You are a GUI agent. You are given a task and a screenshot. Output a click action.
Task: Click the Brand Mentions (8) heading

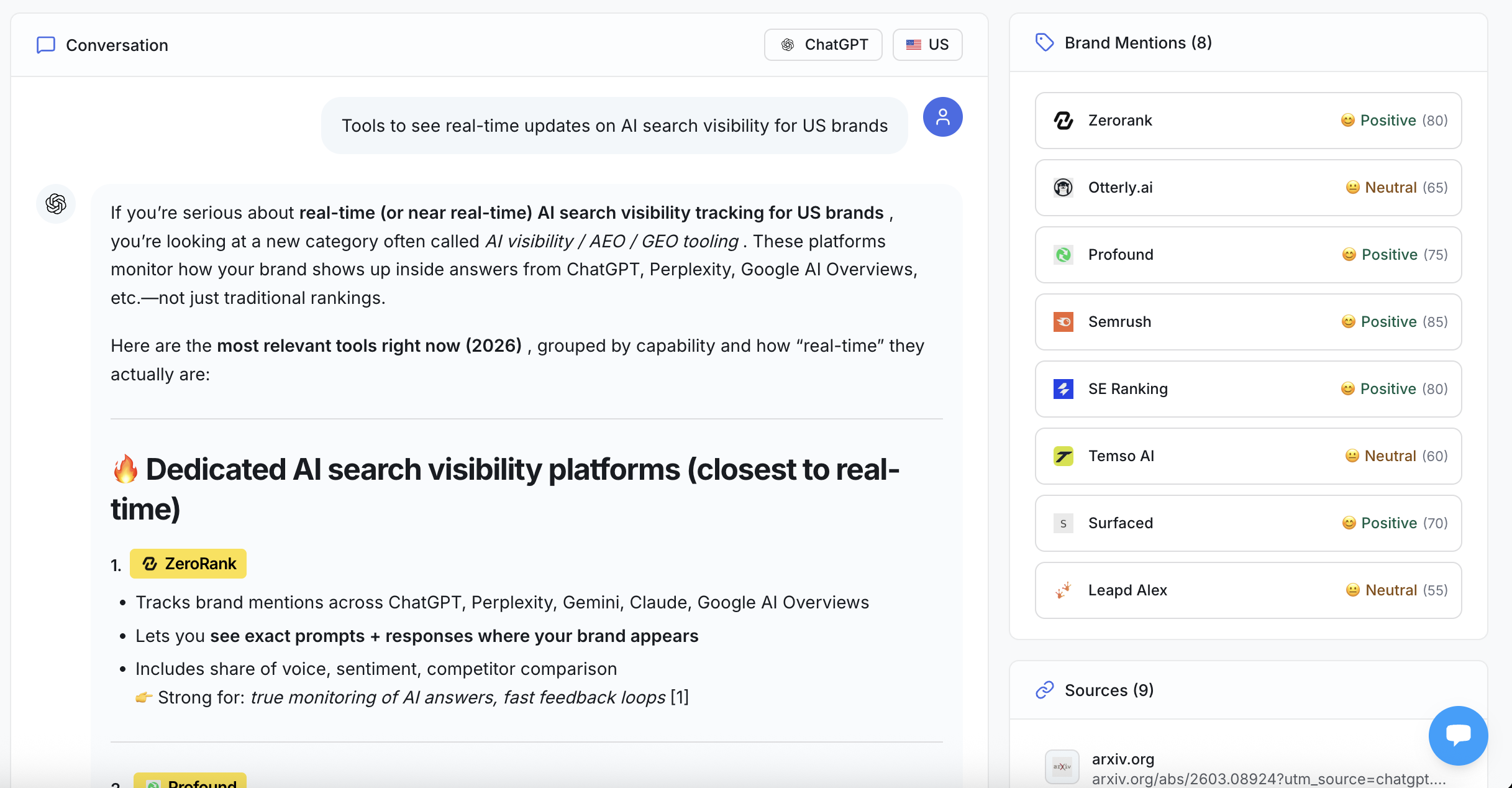1138,43
